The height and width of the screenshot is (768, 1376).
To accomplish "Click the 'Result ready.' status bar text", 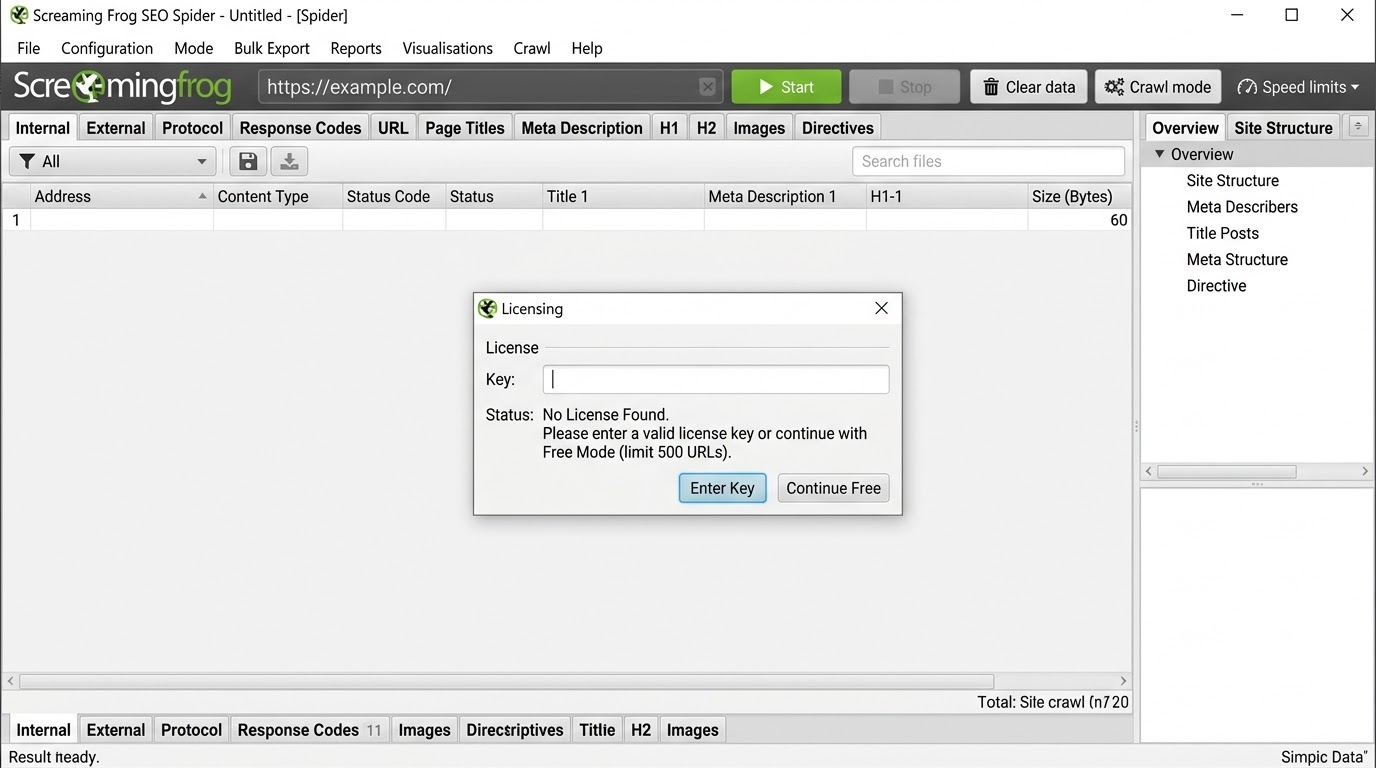I will (x=54, y=757).
